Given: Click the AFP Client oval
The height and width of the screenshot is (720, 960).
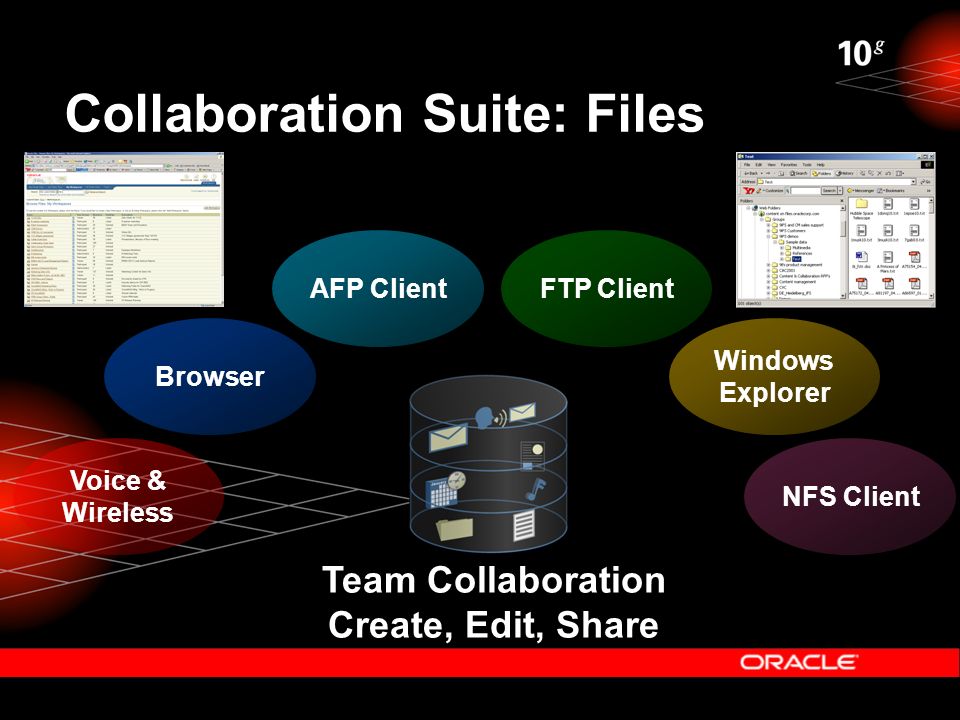Looking at the screenshot, I should click(378, 288).
